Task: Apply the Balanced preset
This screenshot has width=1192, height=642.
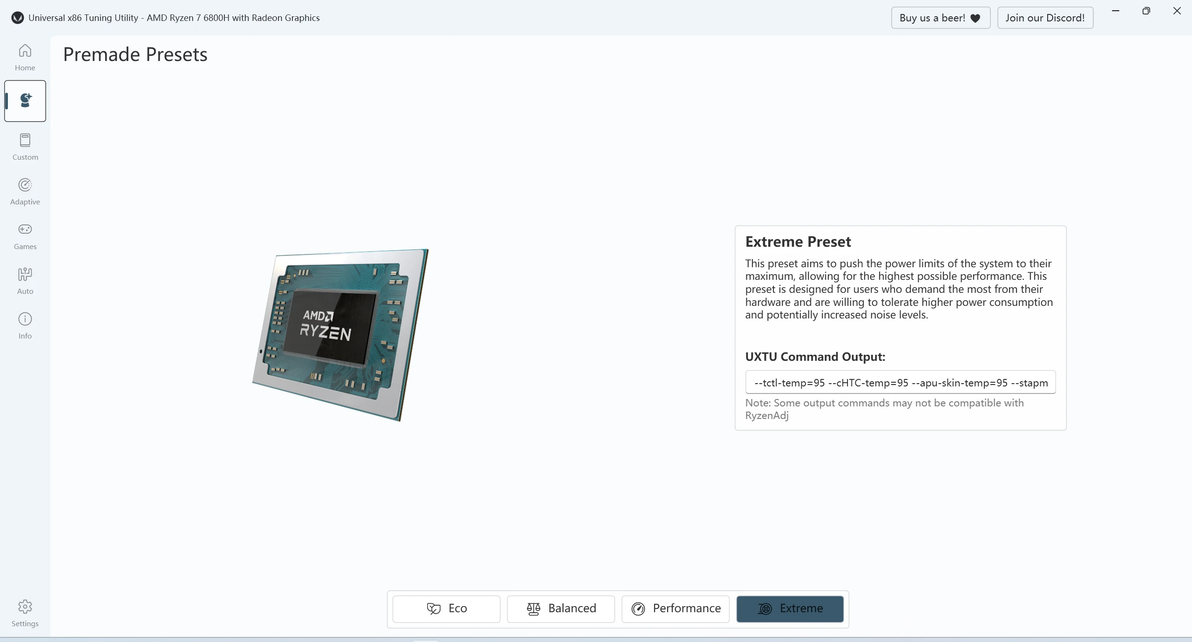Action: [561, 609]
